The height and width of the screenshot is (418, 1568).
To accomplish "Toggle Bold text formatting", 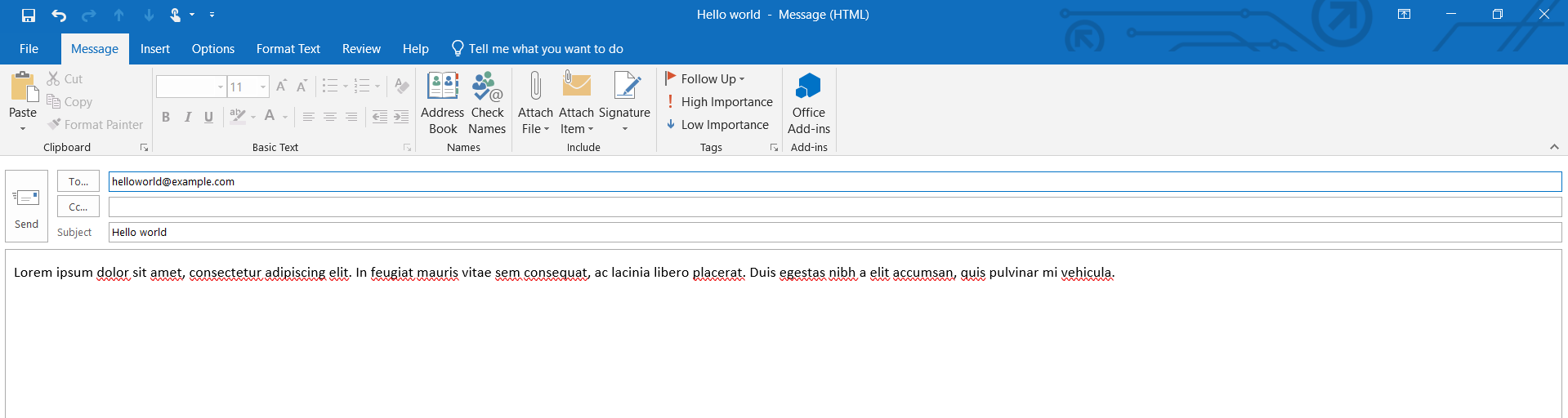I will click(166, 117).
